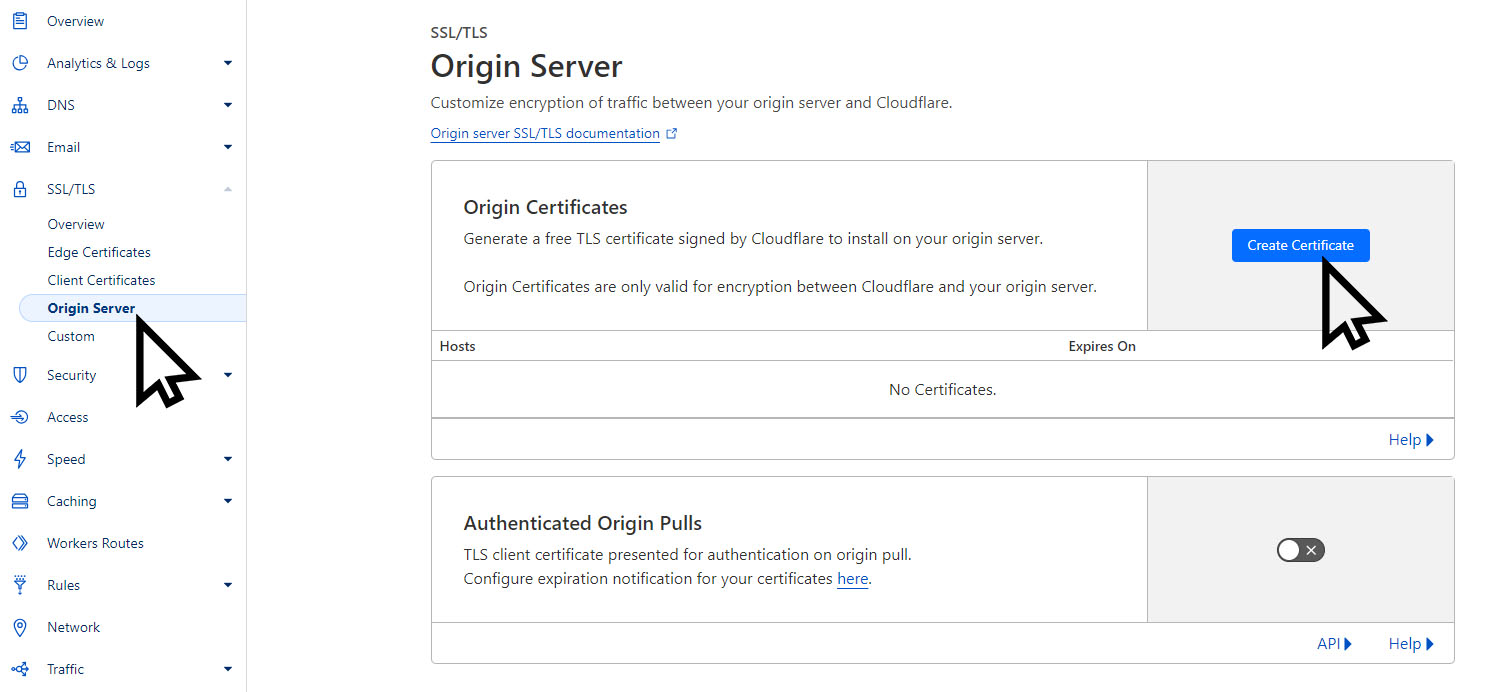Expand the DNS section arrow
Image resolution: width=1502 pixels, height=692 pixels.
tap(227, 105)
